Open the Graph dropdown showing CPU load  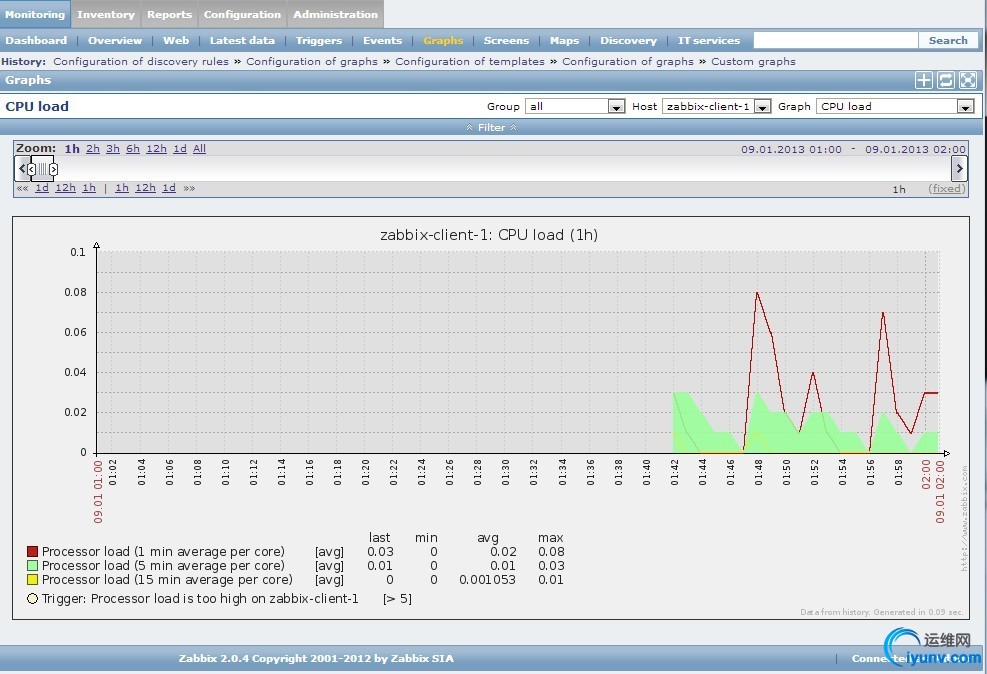(895, 106)
